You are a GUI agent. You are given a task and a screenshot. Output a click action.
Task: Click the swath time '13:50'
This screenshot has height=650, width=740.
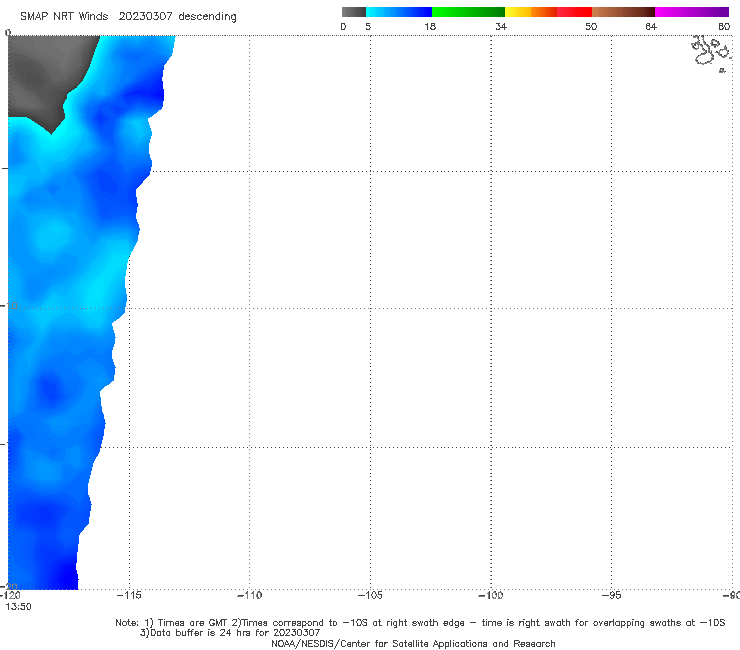click(18, 607)
